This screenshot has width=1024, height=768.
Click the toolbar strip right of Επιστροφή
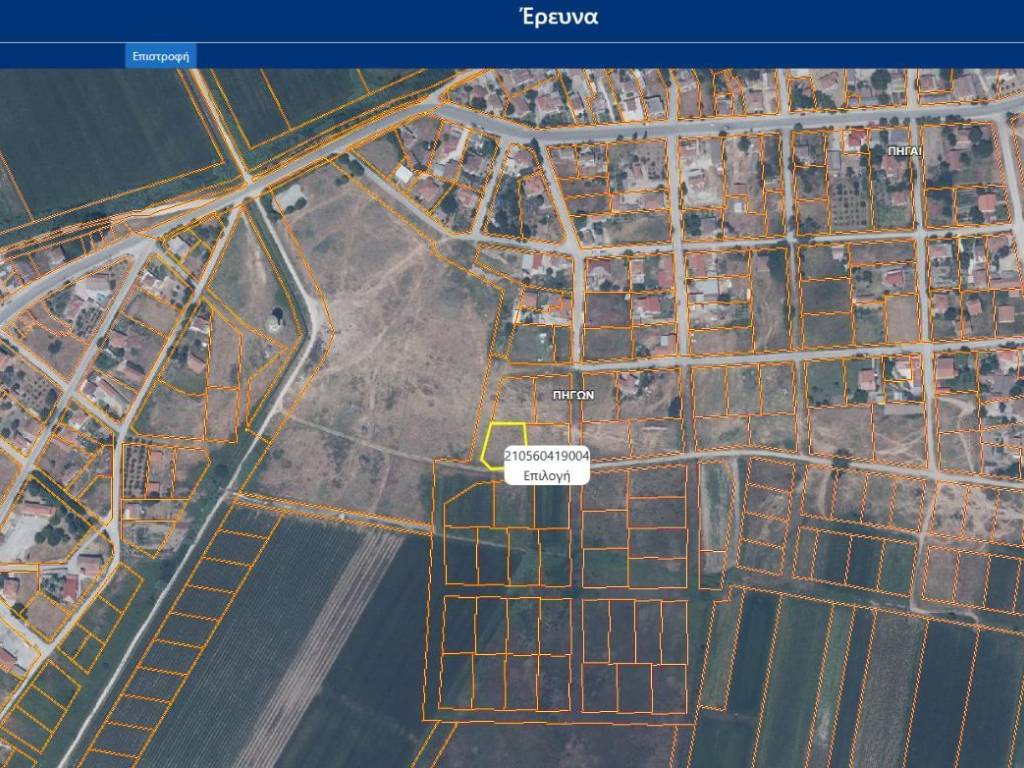(x=600, y=55)
